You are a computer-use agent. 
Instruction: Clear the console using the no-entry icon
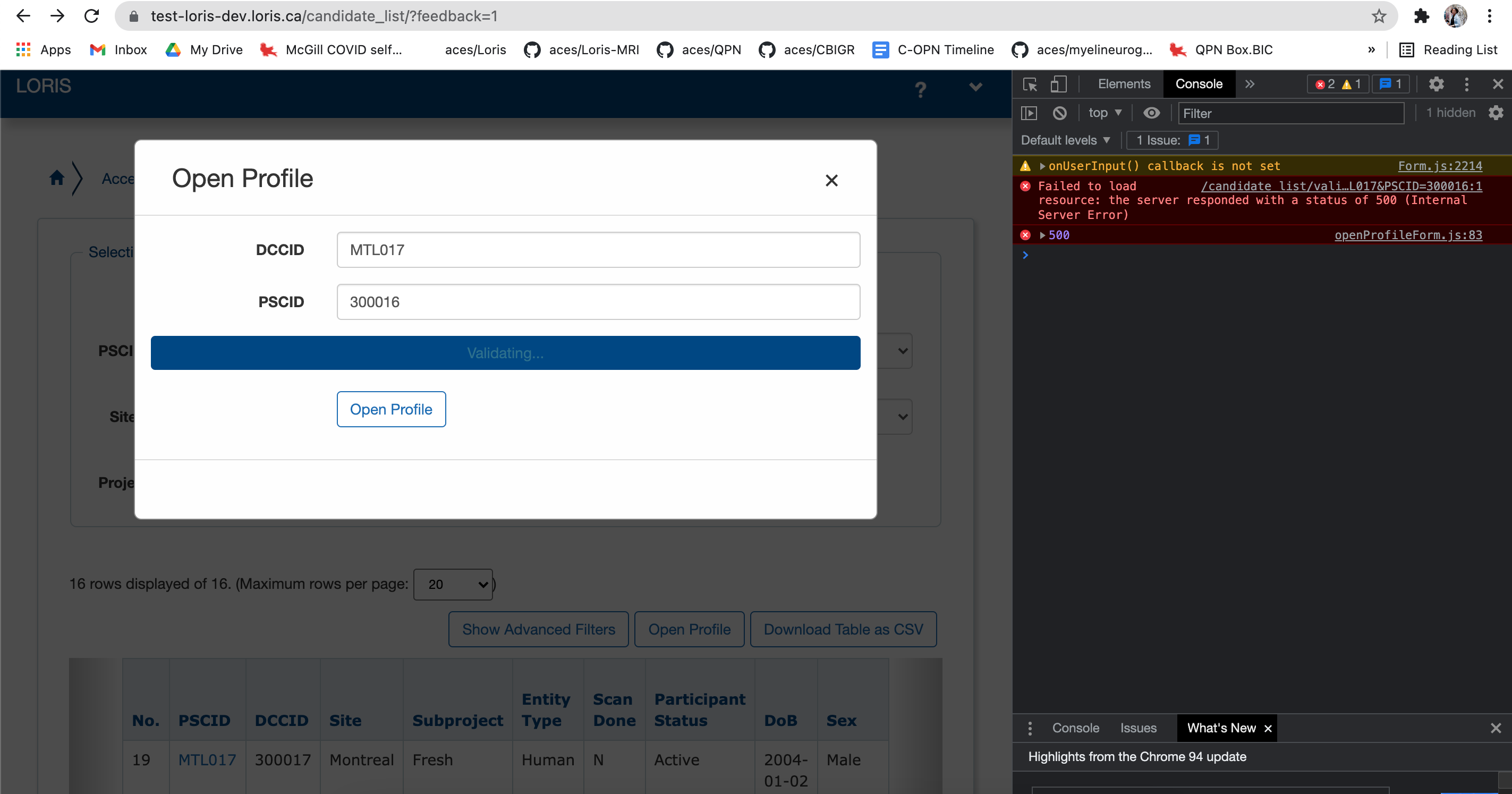[x=1059, y=113]
